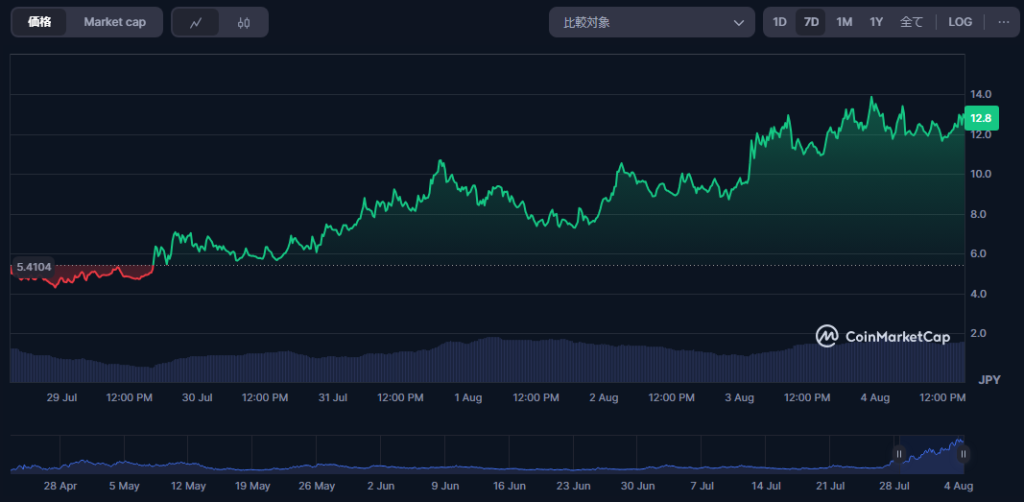Switch to line chart view icon

point(195,23)
